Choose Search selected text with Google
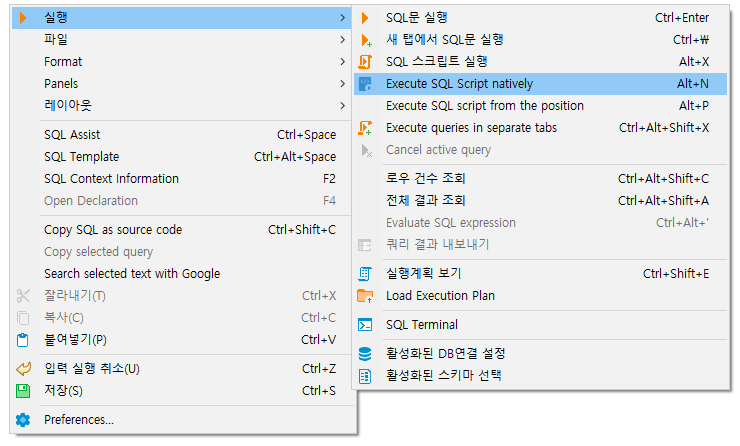 click(181, 274)
